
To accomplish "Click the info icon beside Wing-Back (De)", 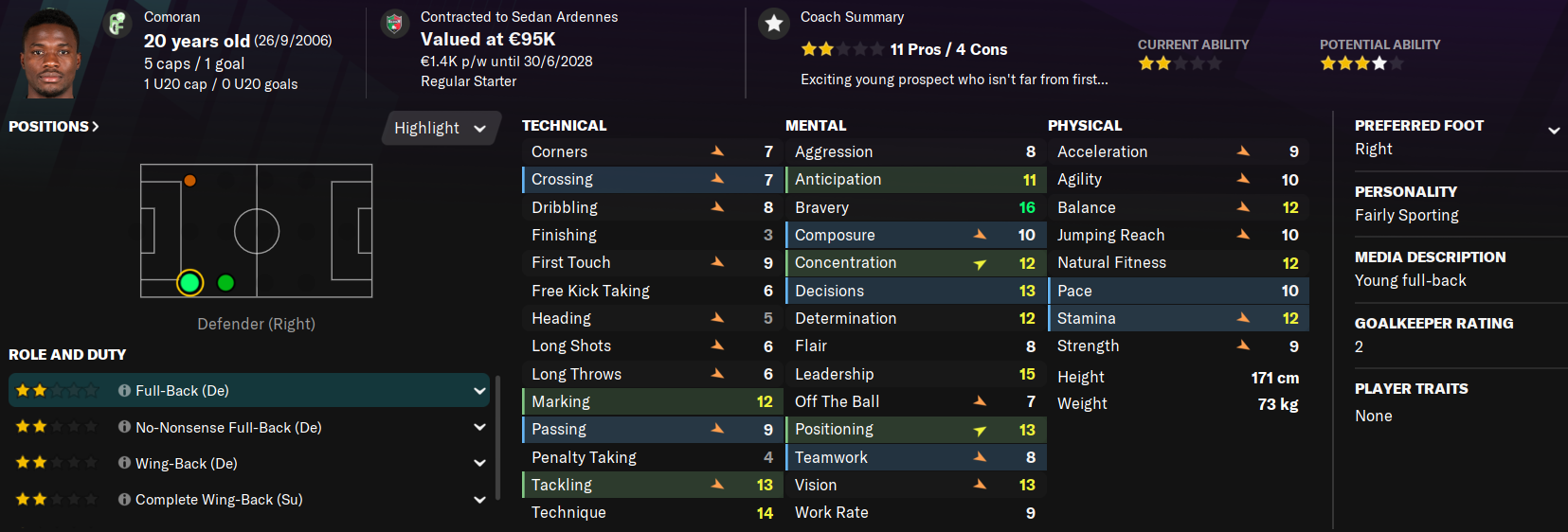I will (x=124, y=463).
